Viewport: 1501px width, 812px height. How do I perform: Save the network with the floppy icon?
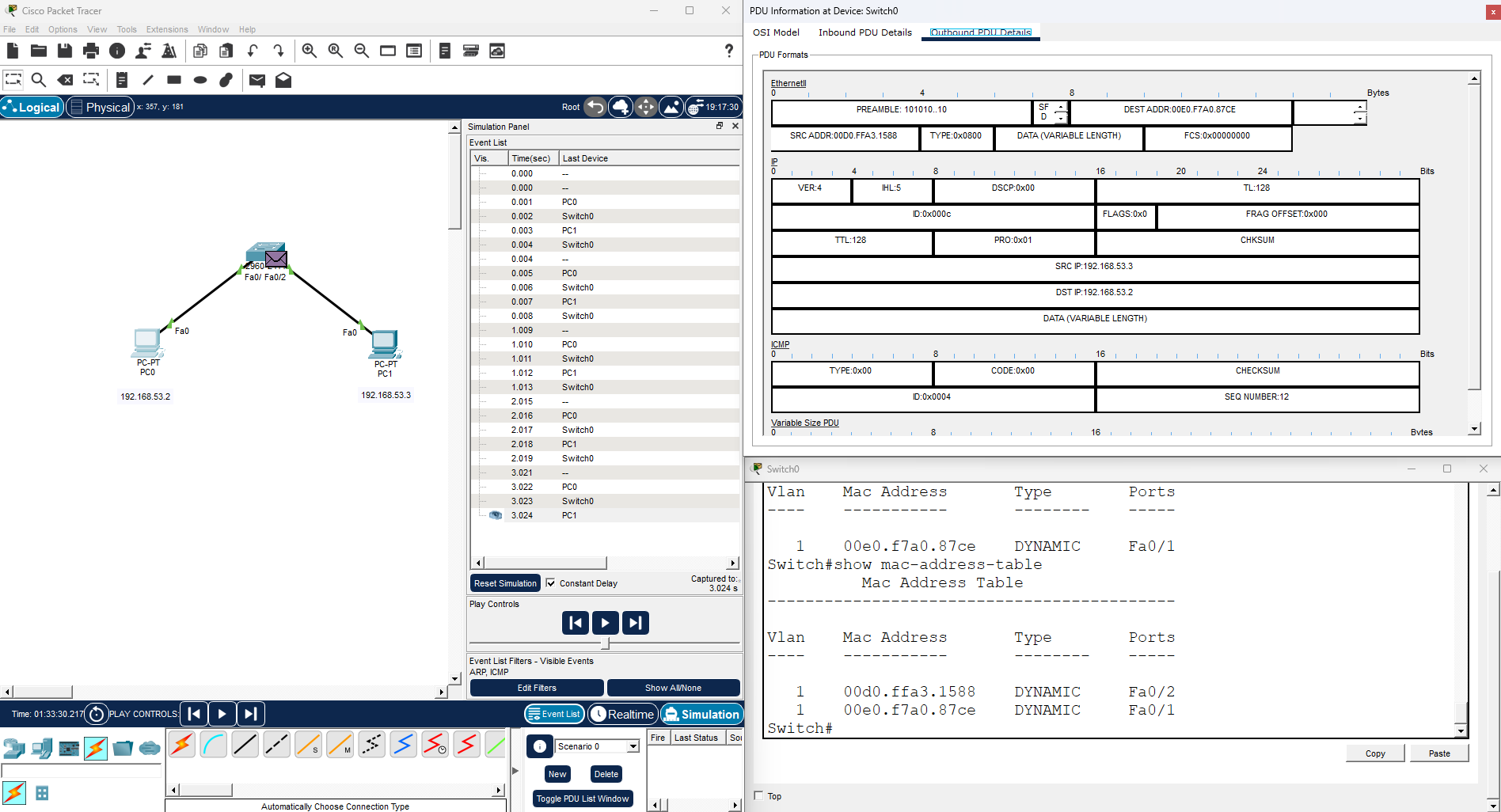tap(65, 51)
